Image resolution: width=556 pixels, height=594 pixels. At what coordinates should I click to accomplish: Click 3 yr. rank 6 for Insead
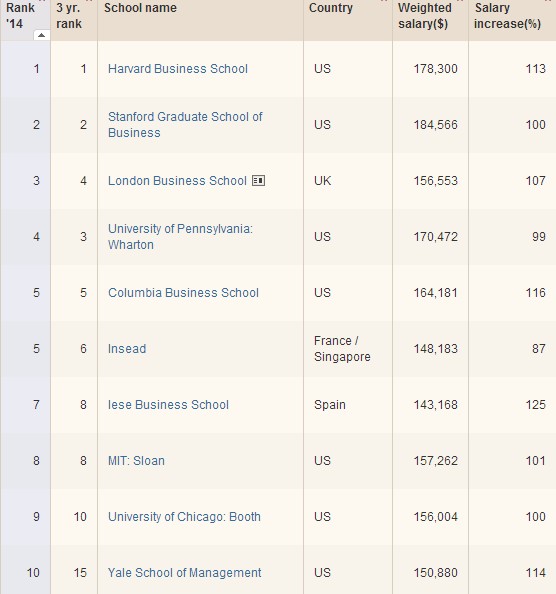[x=83, y=349]
